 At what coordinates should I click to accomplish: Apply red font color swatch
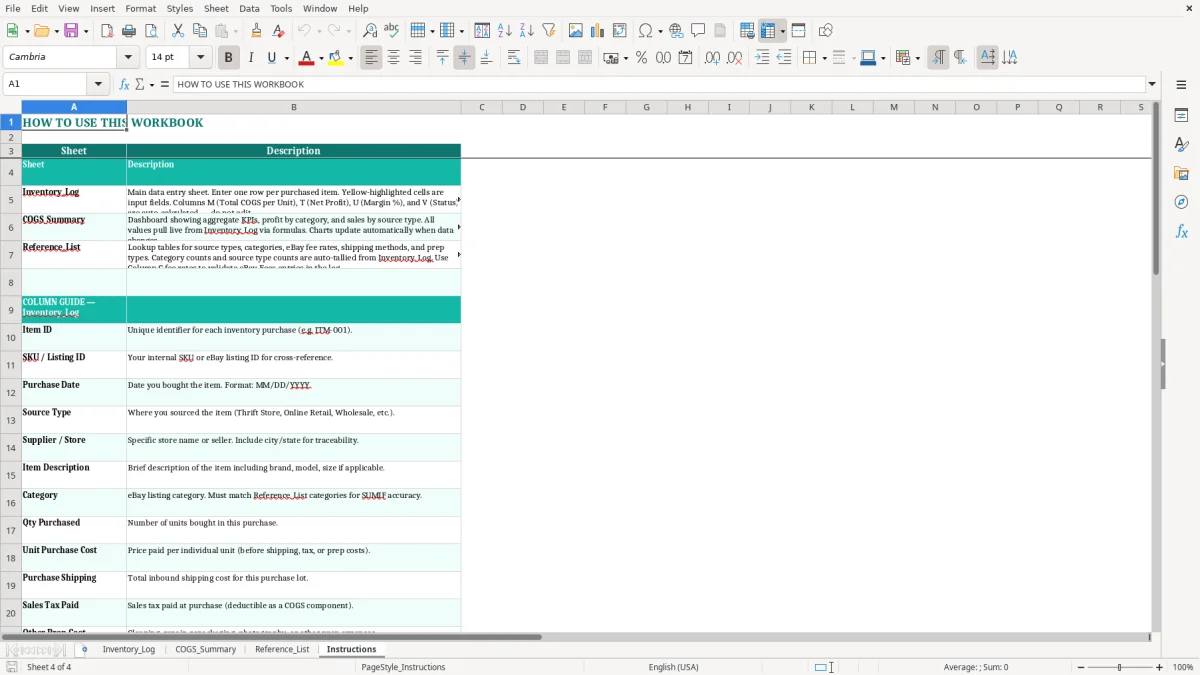pyautogui.click(x=306, y=58)
